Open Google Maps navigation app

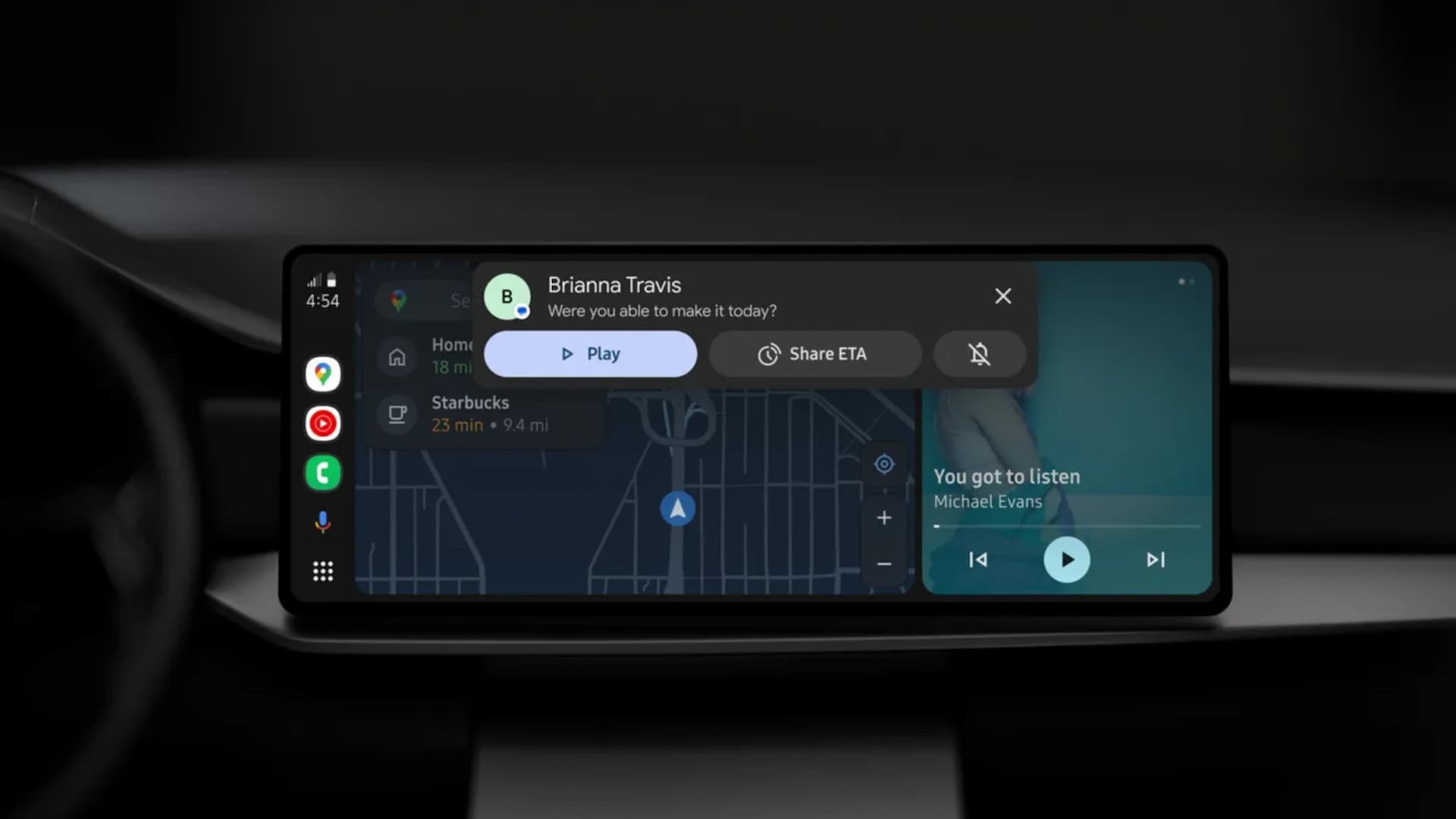[x=323, y=374]
